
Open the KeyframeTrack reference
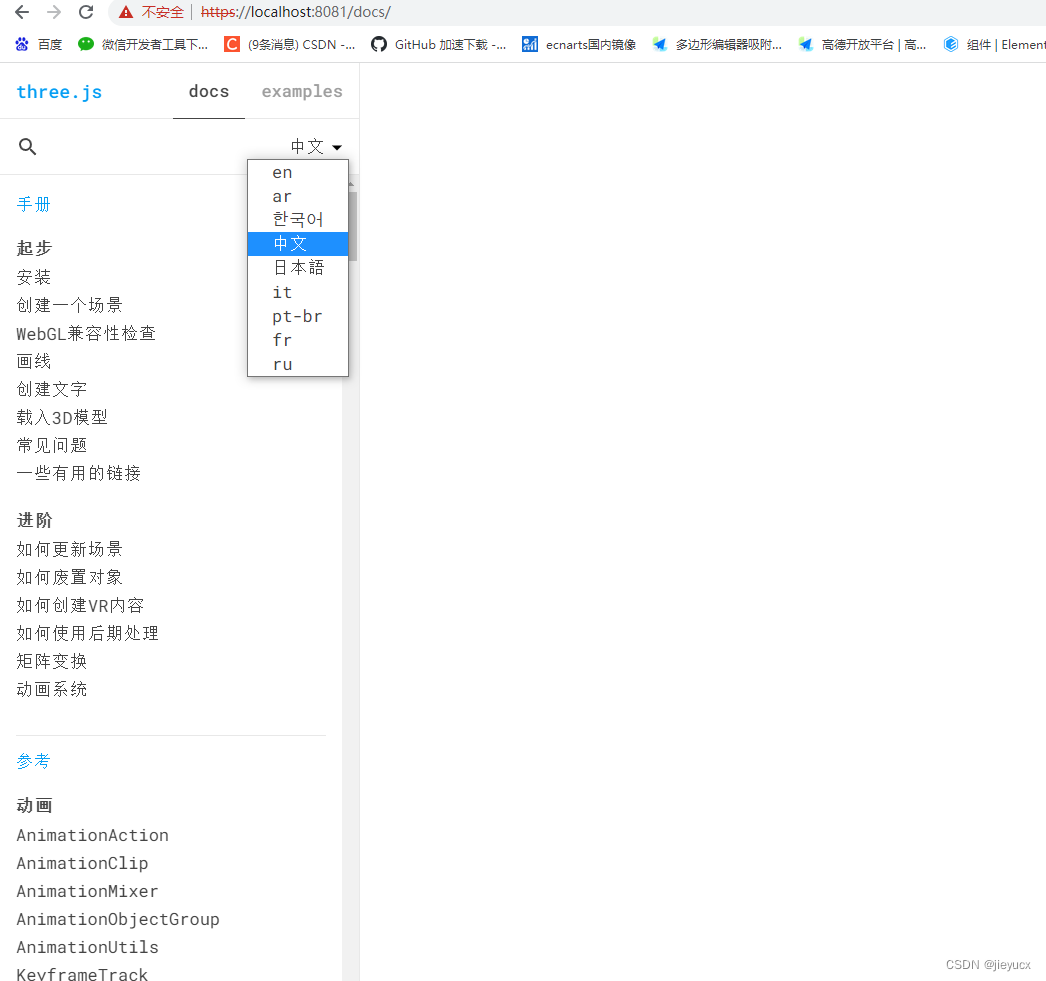click(82, 974)
